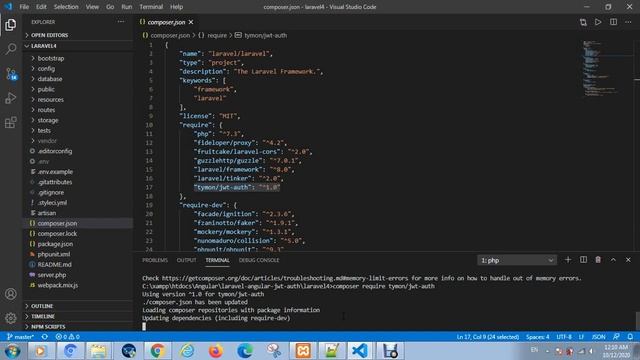The width and height of the screenshot is (640, 360).
Task: Open editor More Actions ellipsis
Action: [628, 22]
